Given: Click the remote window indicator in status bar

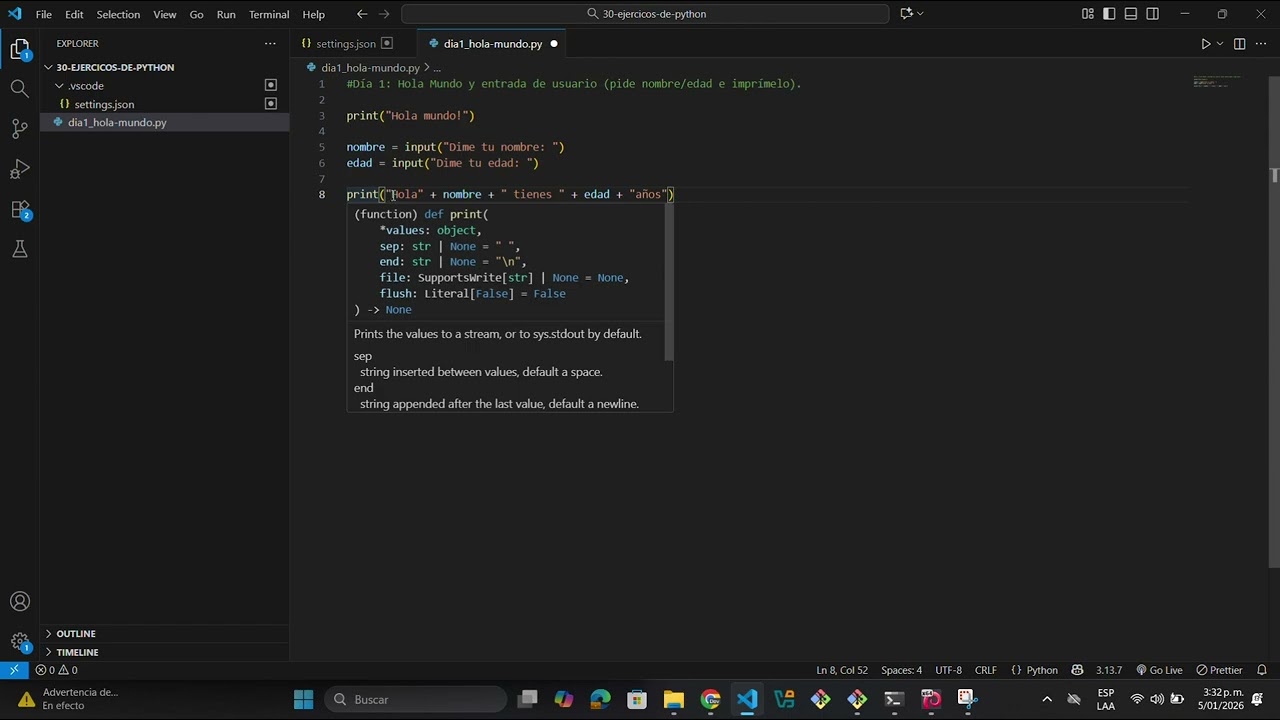Looking at the screenshot, I should click(14, 670).
